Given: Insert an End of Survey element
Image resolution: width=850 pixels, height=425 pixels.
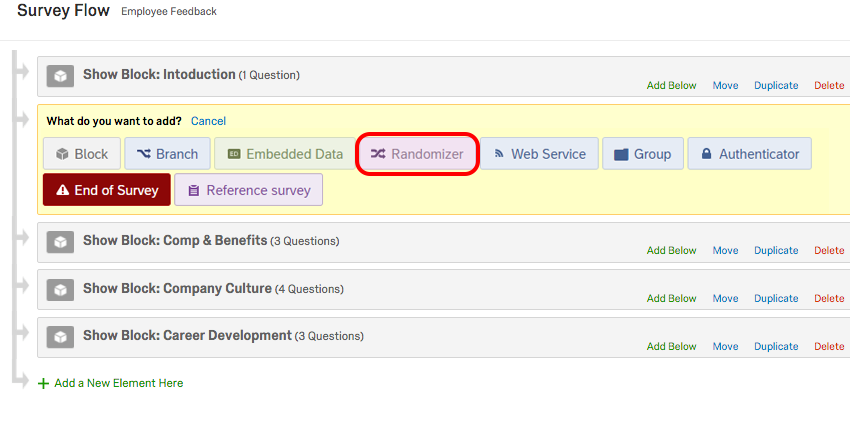Looking at the screenshot, I should click(105, 190).
